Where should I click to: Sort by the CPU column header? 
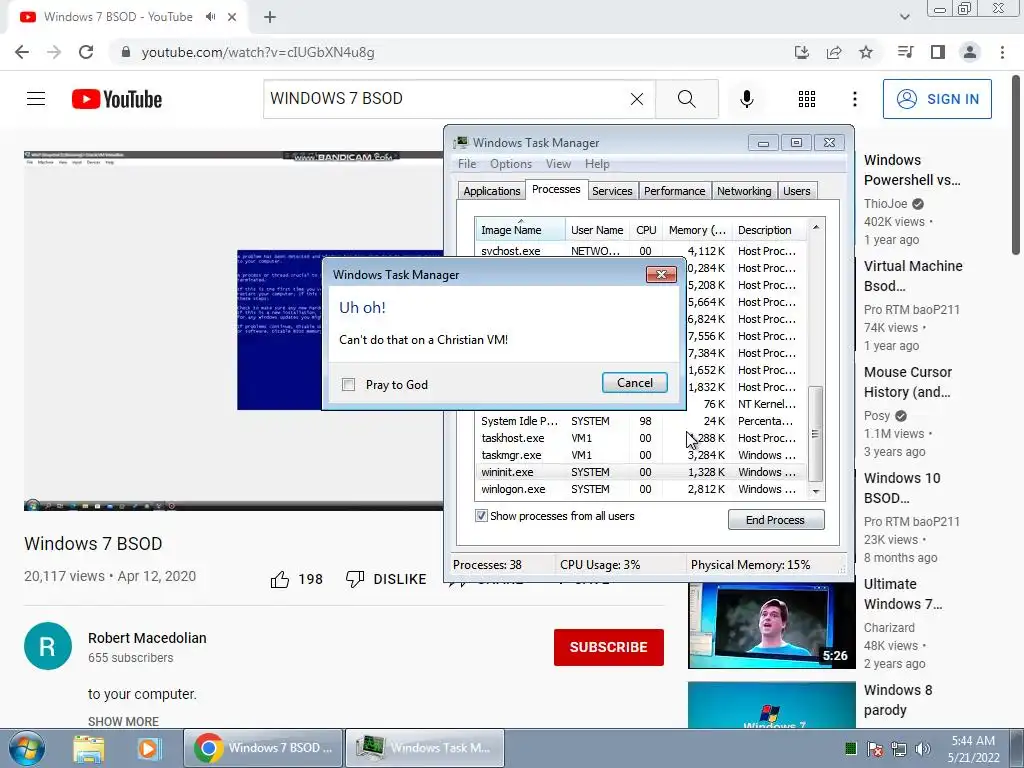click(x=647, y=230)
